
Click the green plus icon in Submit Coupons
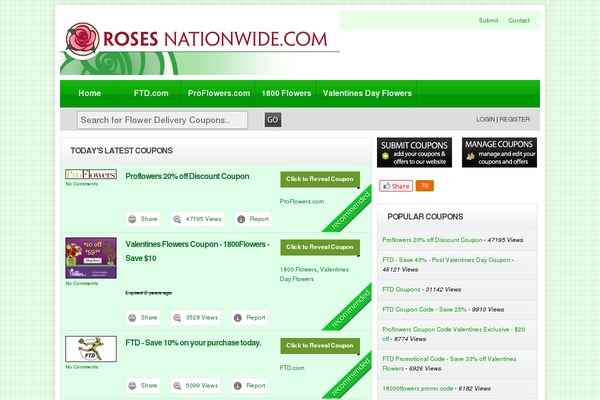point(385,156)
